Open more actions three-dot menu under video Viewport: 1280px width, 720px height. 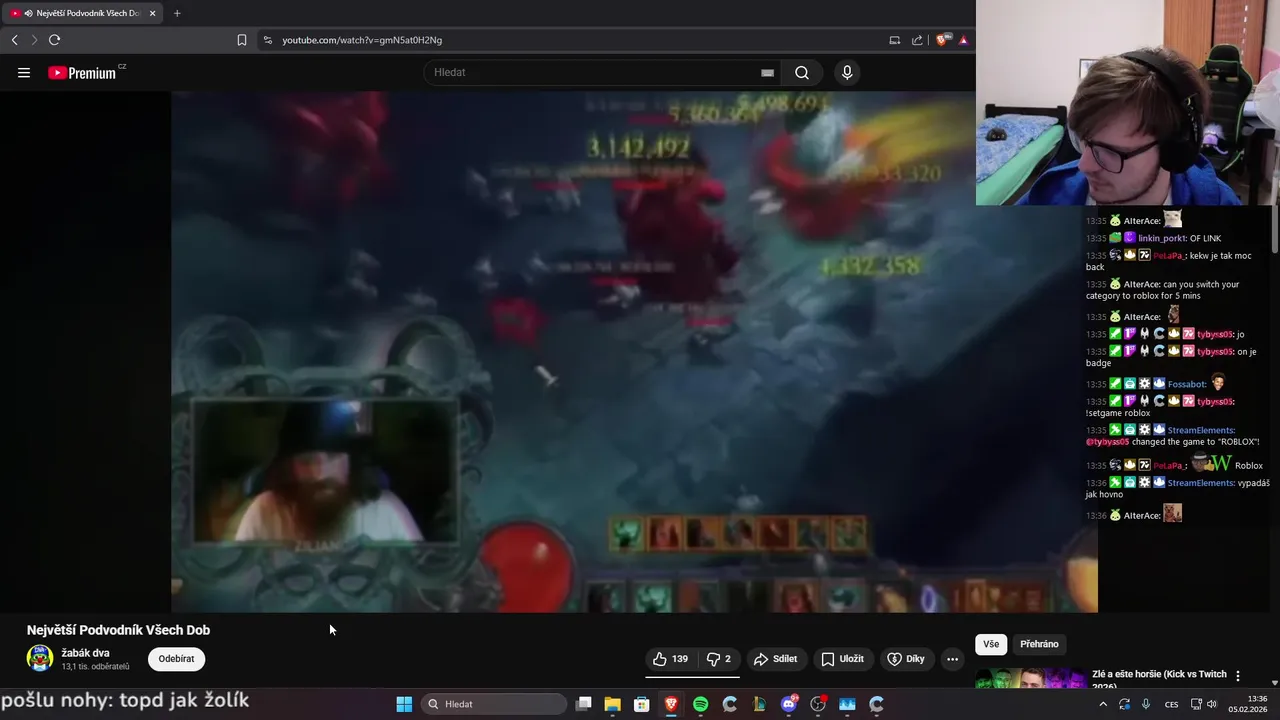[x=952, y=659]
